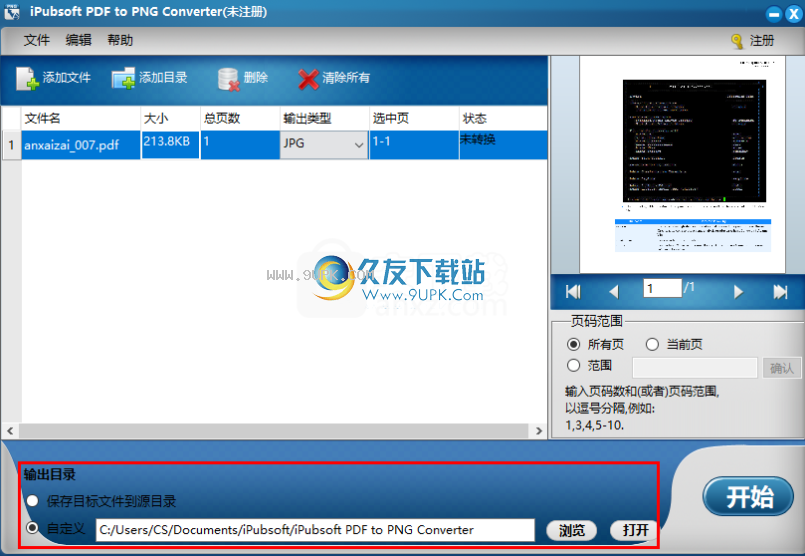
Task: Select the 当前页 radio button
Action: (652, 344)
